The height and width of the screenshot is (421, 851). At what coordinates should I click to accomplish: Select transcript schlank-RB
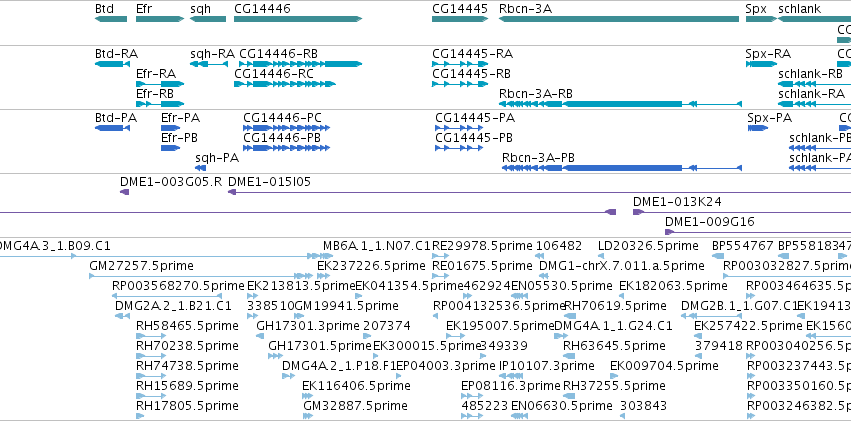(814, 84)
